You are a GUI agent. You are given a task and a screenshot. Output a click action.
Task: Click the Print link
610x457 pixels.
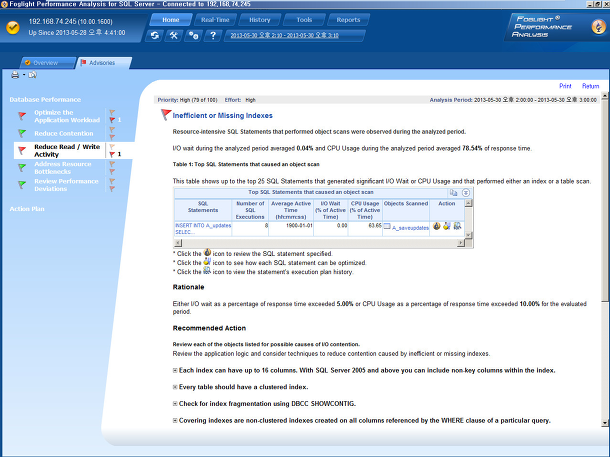pos(565,86)
